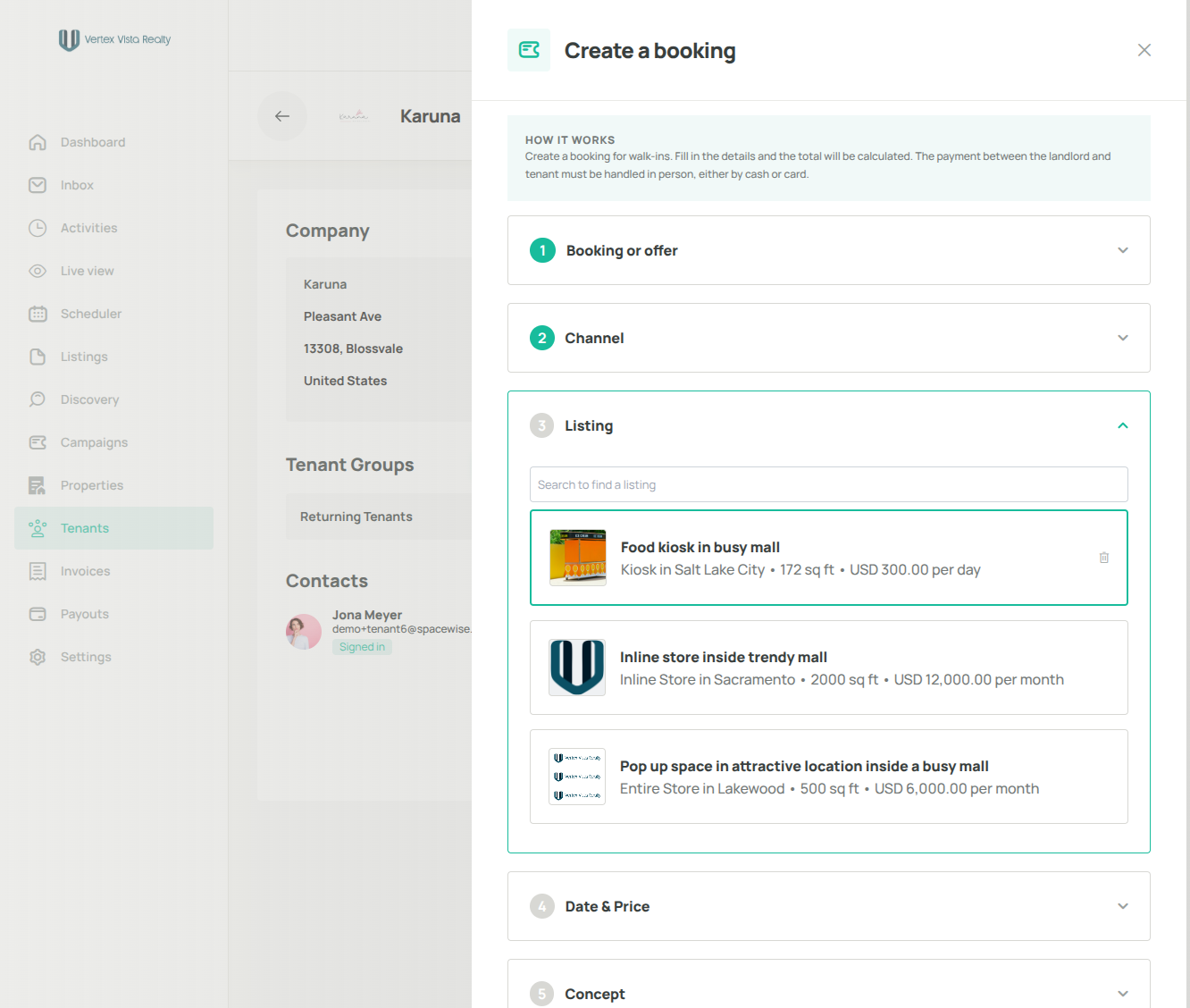Click the Live view eye icon
Viewport: 1190px width, 1008px height.
click(x=38, y=271)
